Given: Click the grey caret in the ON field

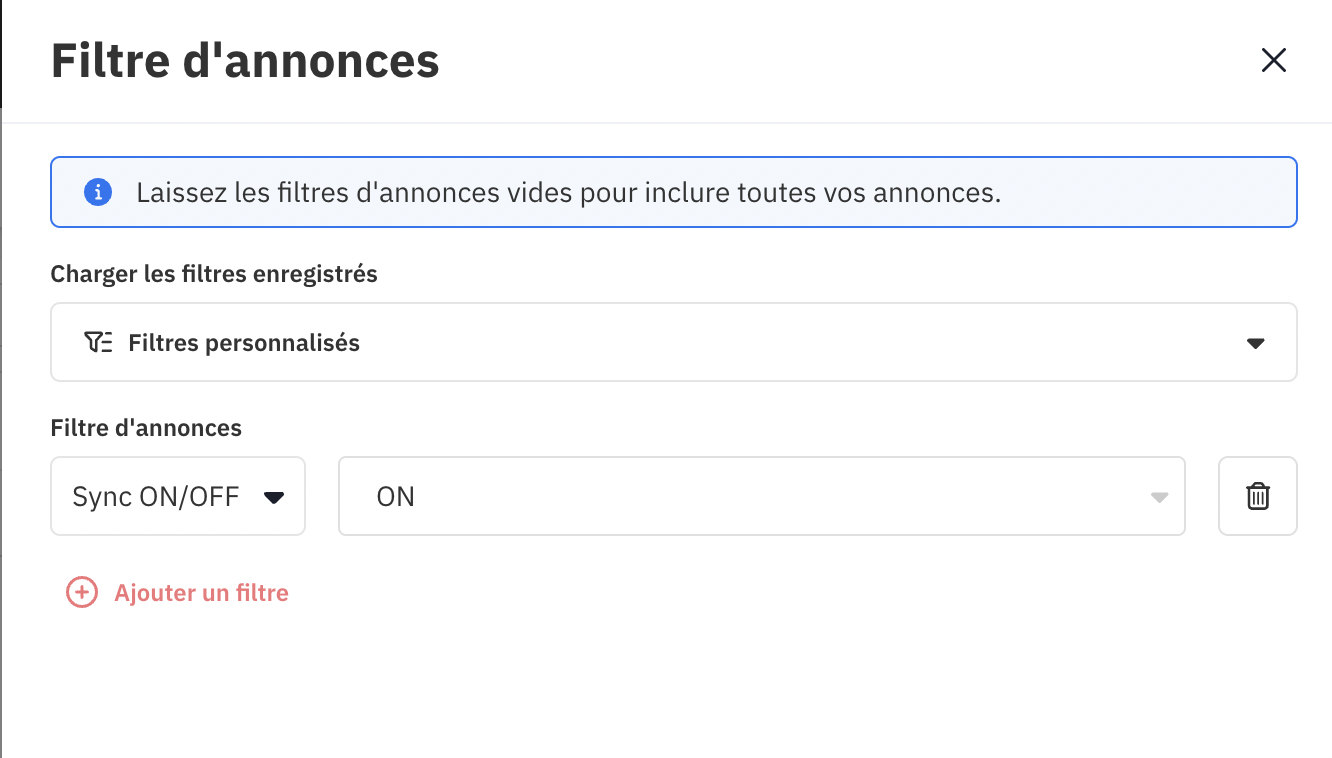Looking at the screenshot, I should [1159, 497].
